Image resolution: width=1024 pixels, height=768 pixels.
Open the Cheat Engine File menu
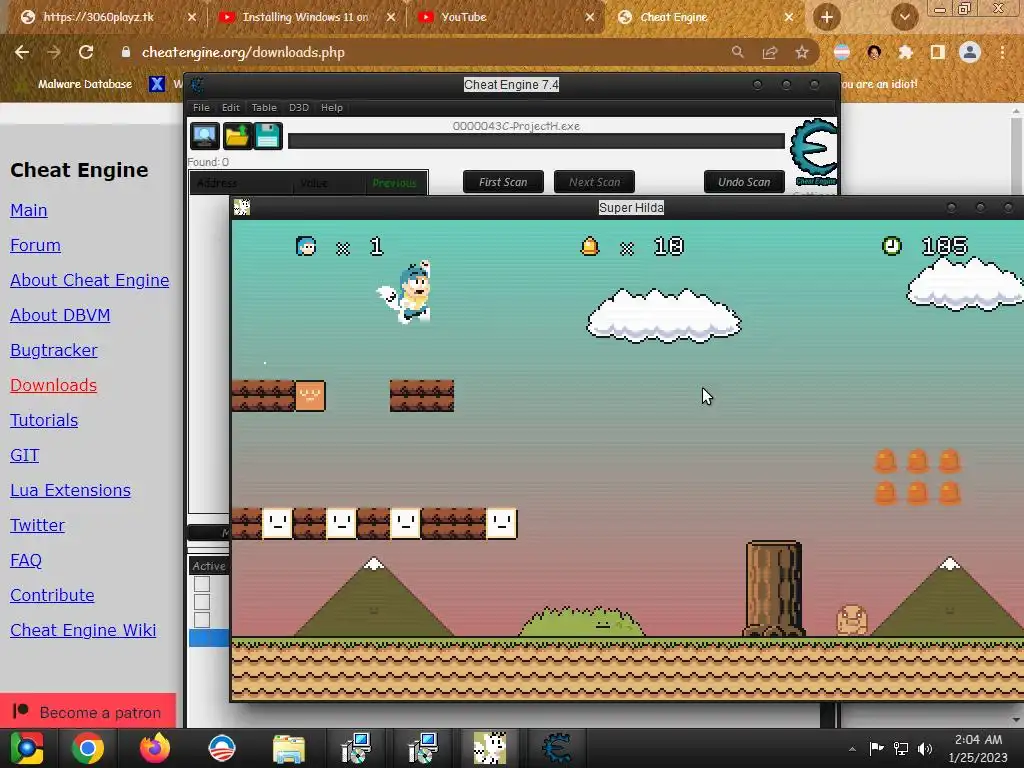point(201,107)
